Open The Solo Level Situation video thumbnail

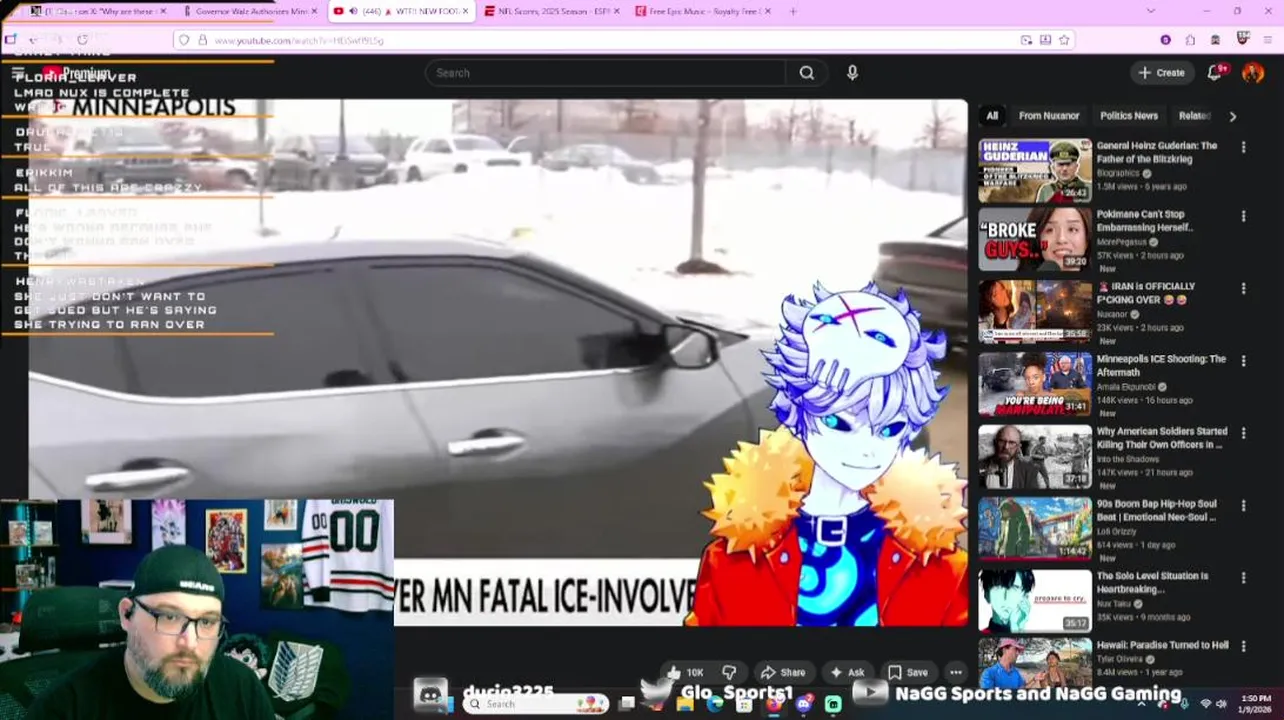pos(1035,601)
